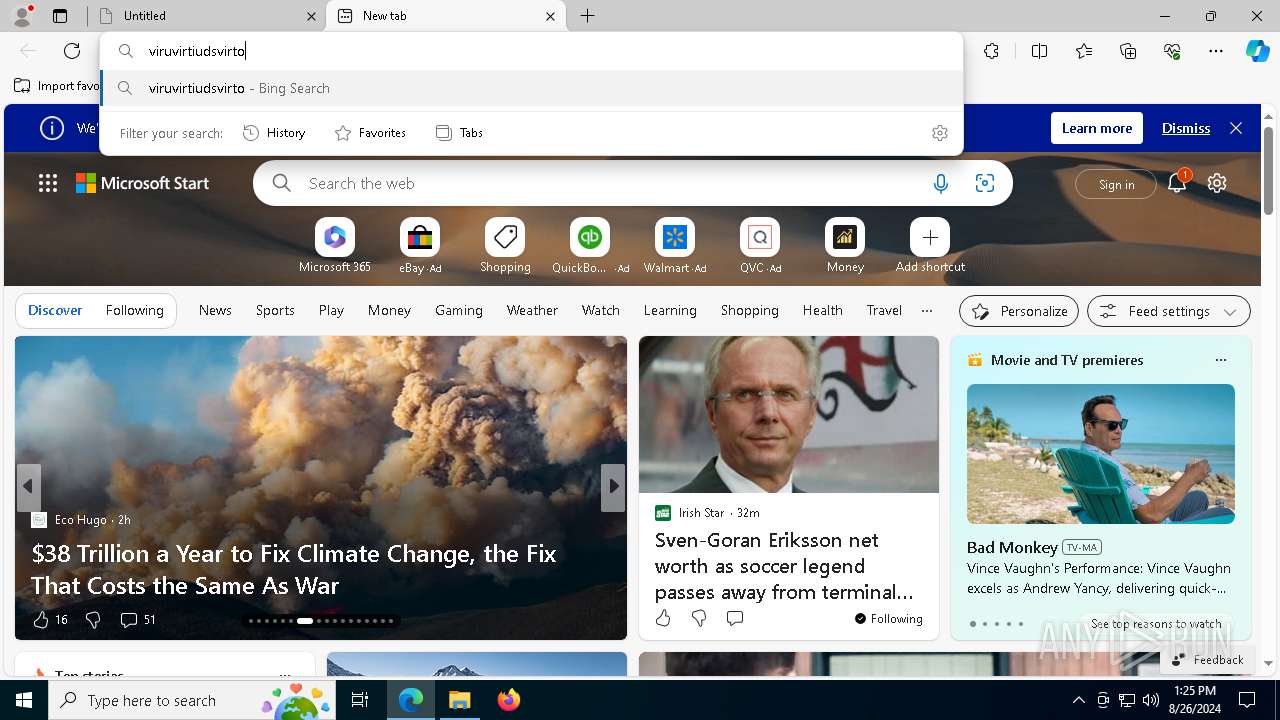
Task: Toggle Following for Irish Star
Action: (x=889, y=619)
